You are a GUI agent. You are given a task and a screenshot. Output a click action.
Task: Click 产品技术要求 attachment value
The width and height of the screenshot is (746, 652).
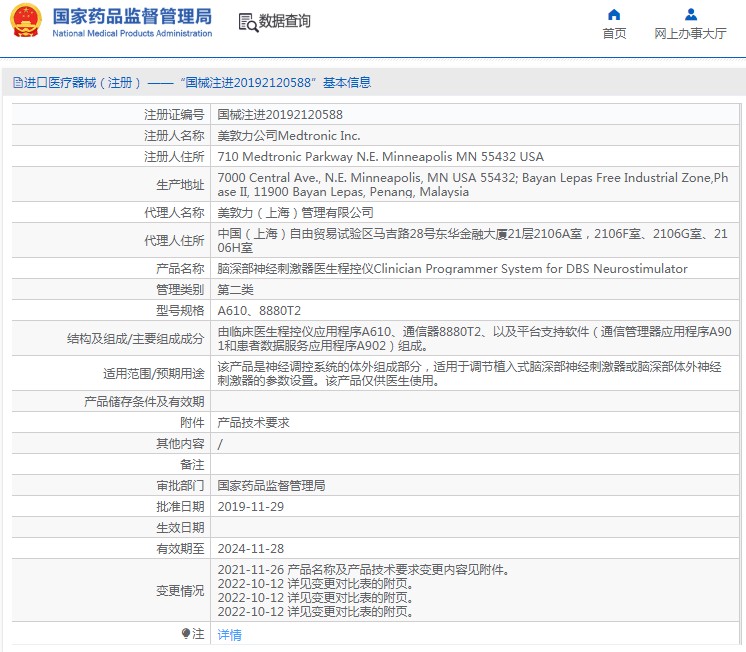pyautogui.click(x=254, y=423)
